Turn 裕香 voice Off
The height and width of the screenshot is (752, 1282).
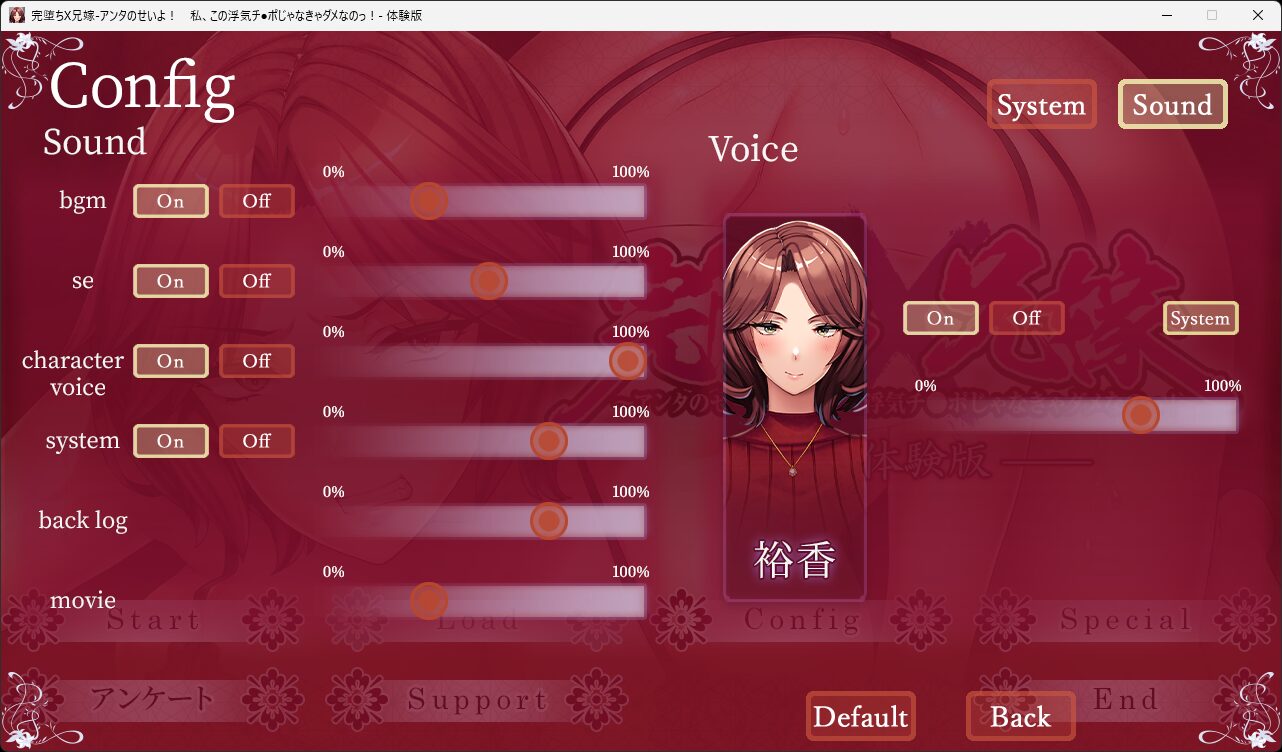click(x=1027, y=318)
